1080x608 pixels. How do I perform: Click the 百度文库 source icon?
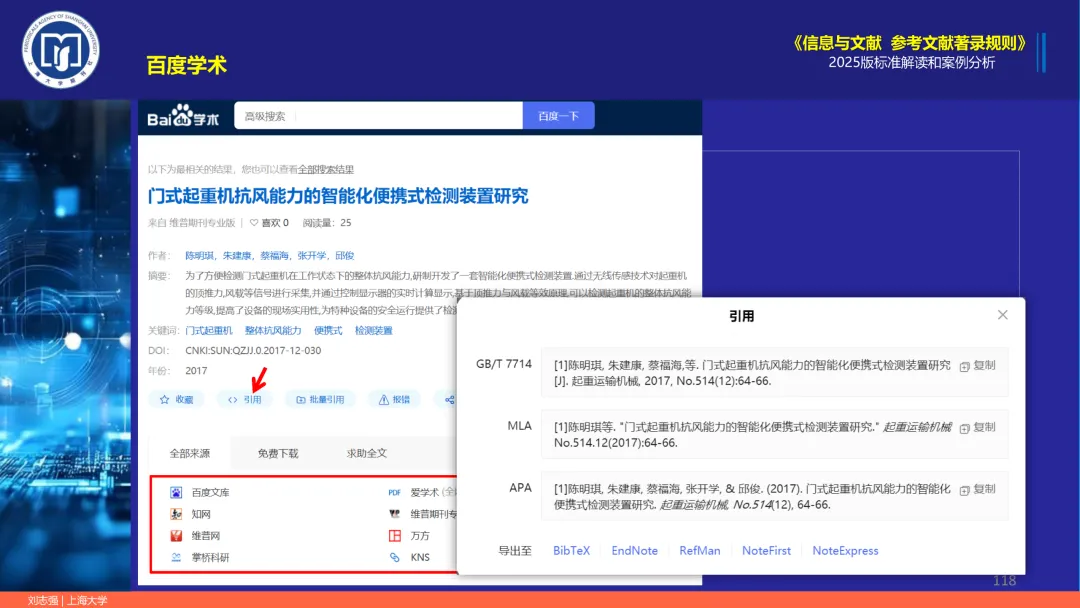[176, 492]
